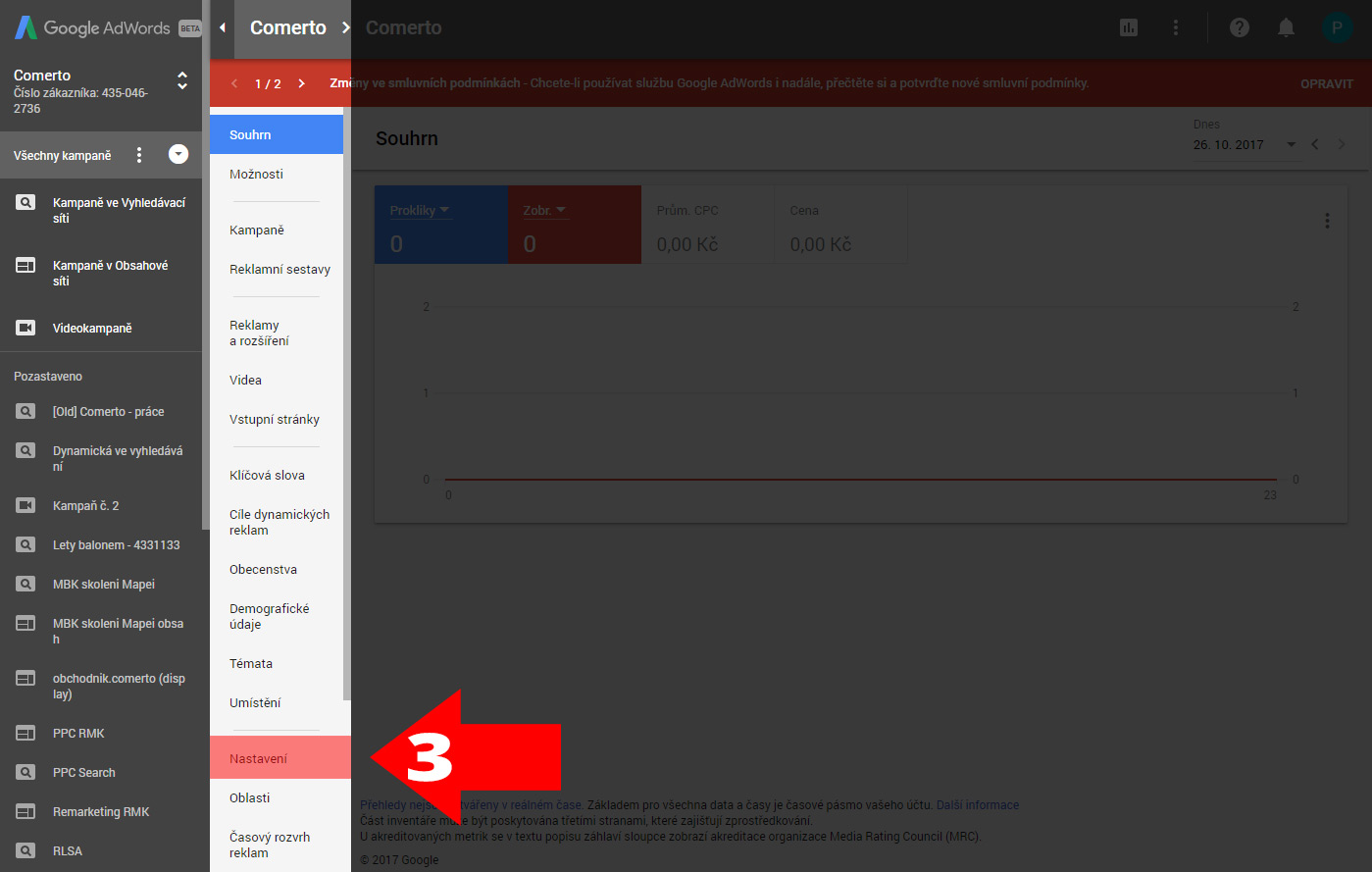Open the reports chart icon
This screenshot has height=872, width=1372.
click(1129, 27)
